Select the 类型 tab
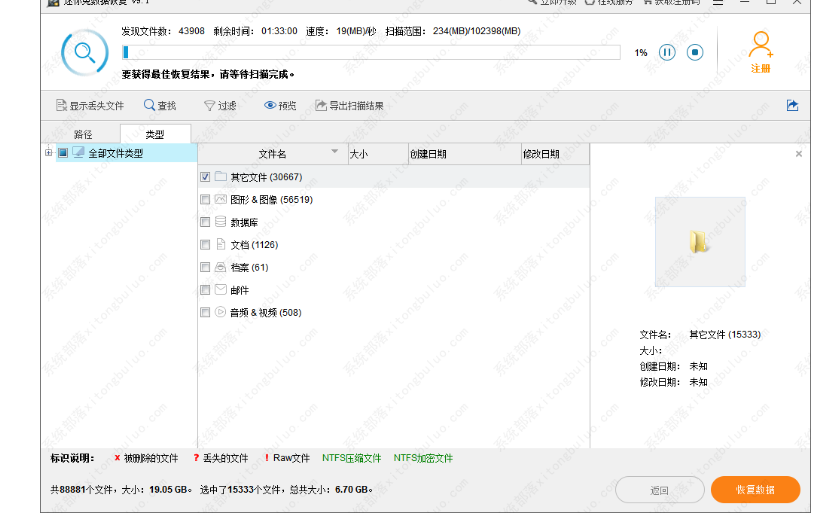Image resolution: width=820 pixels, height=524 pixels. point(155,134)
